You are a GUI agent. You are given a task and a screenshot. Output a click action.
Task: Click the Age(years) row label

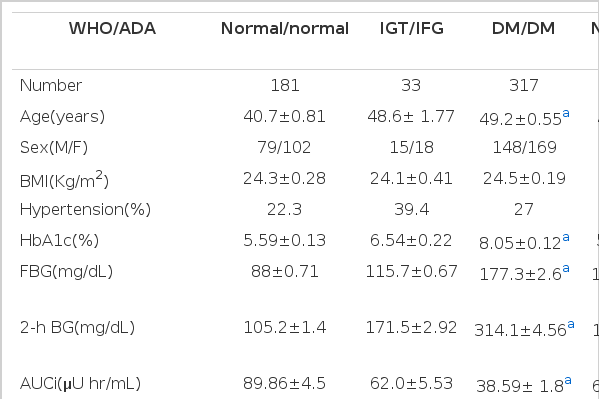[62, 117]
